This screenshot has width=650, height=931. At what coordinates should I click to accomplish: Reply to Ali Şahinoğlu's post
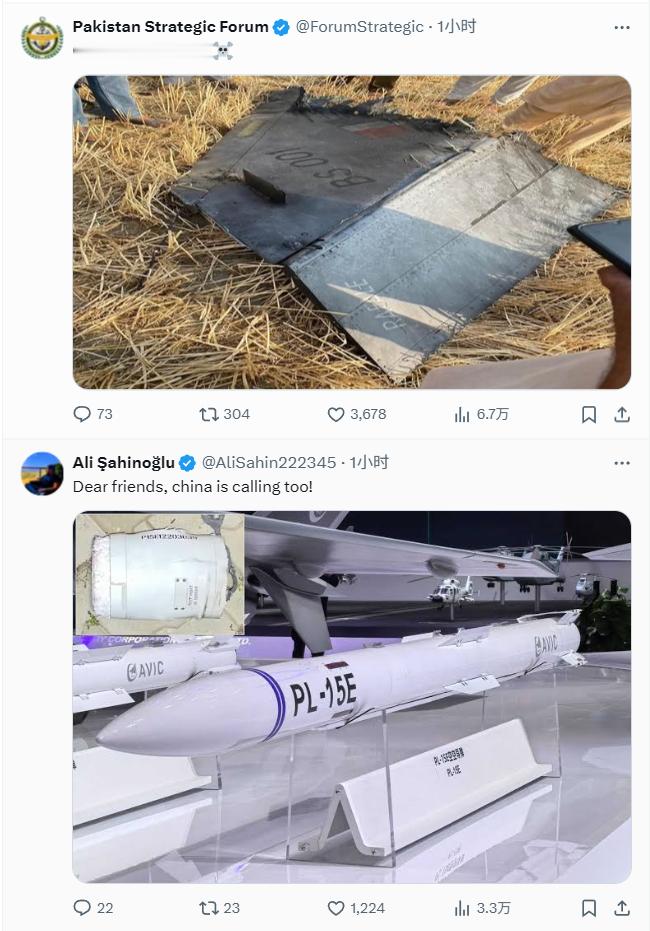tap(93, 907)
